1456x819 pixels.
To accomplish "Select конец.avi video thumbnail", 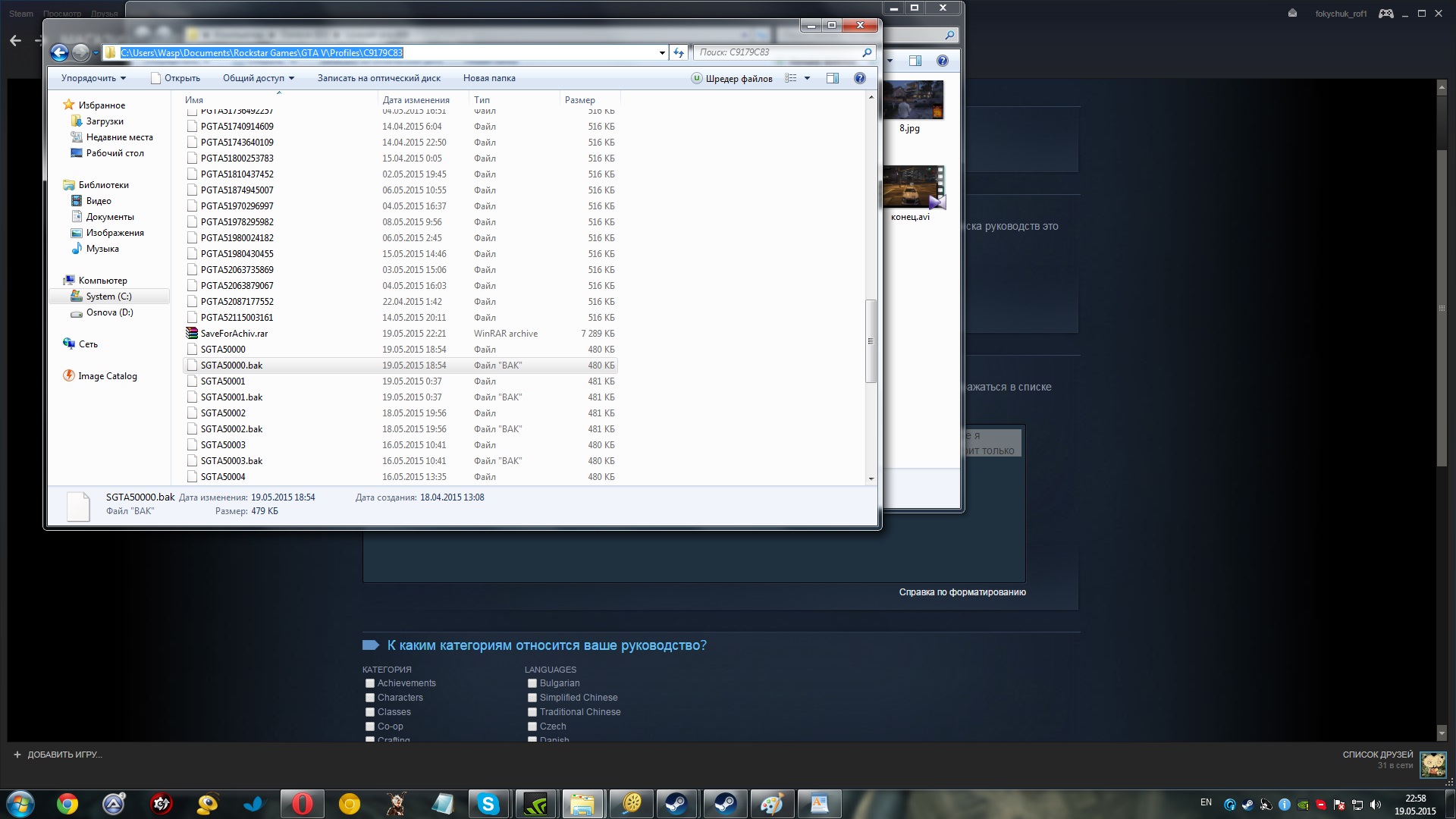I will 913,194.
